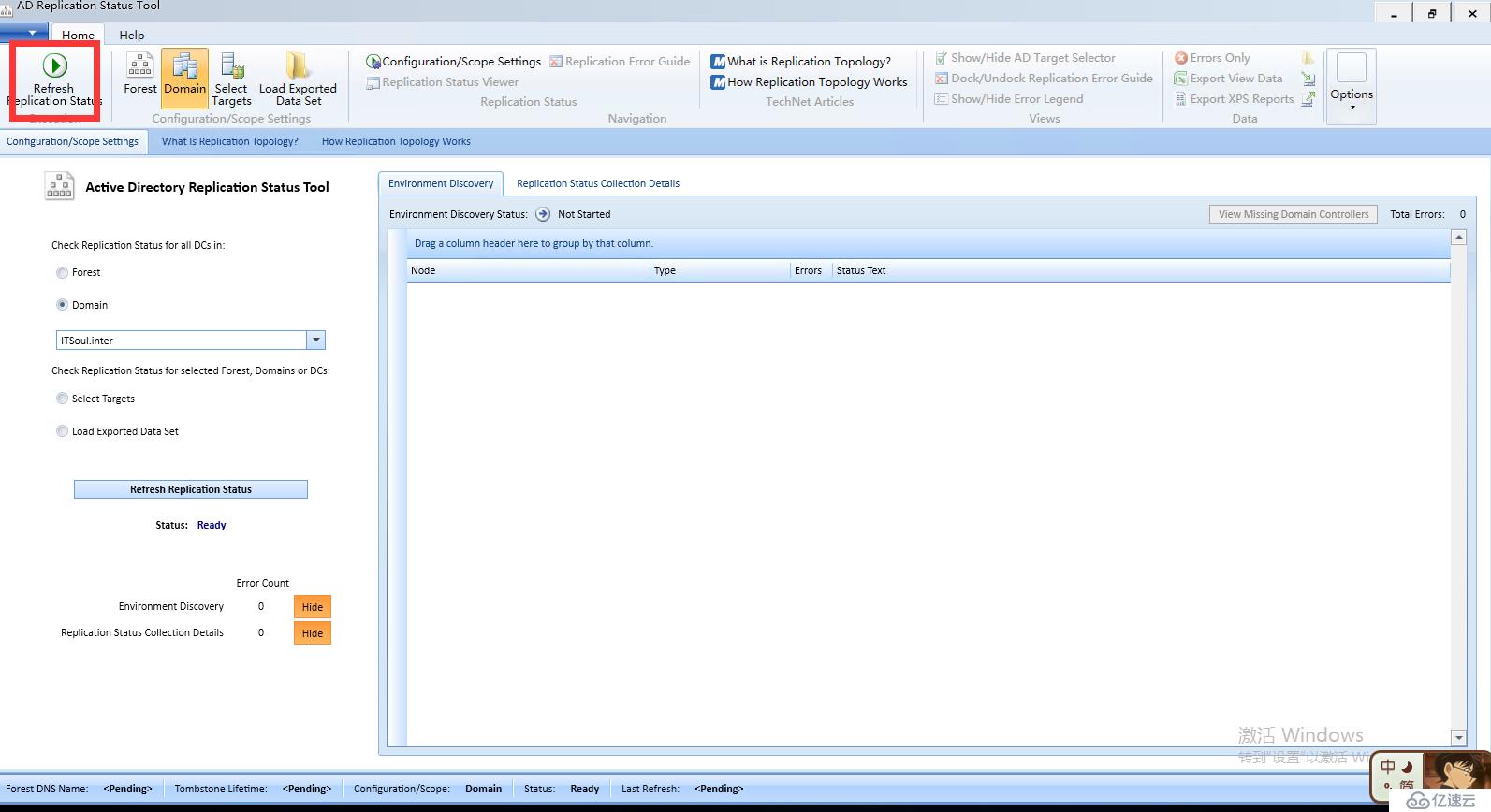Open the Replication Error Guide
1491x812 pixels.
[x=620, y=62]
